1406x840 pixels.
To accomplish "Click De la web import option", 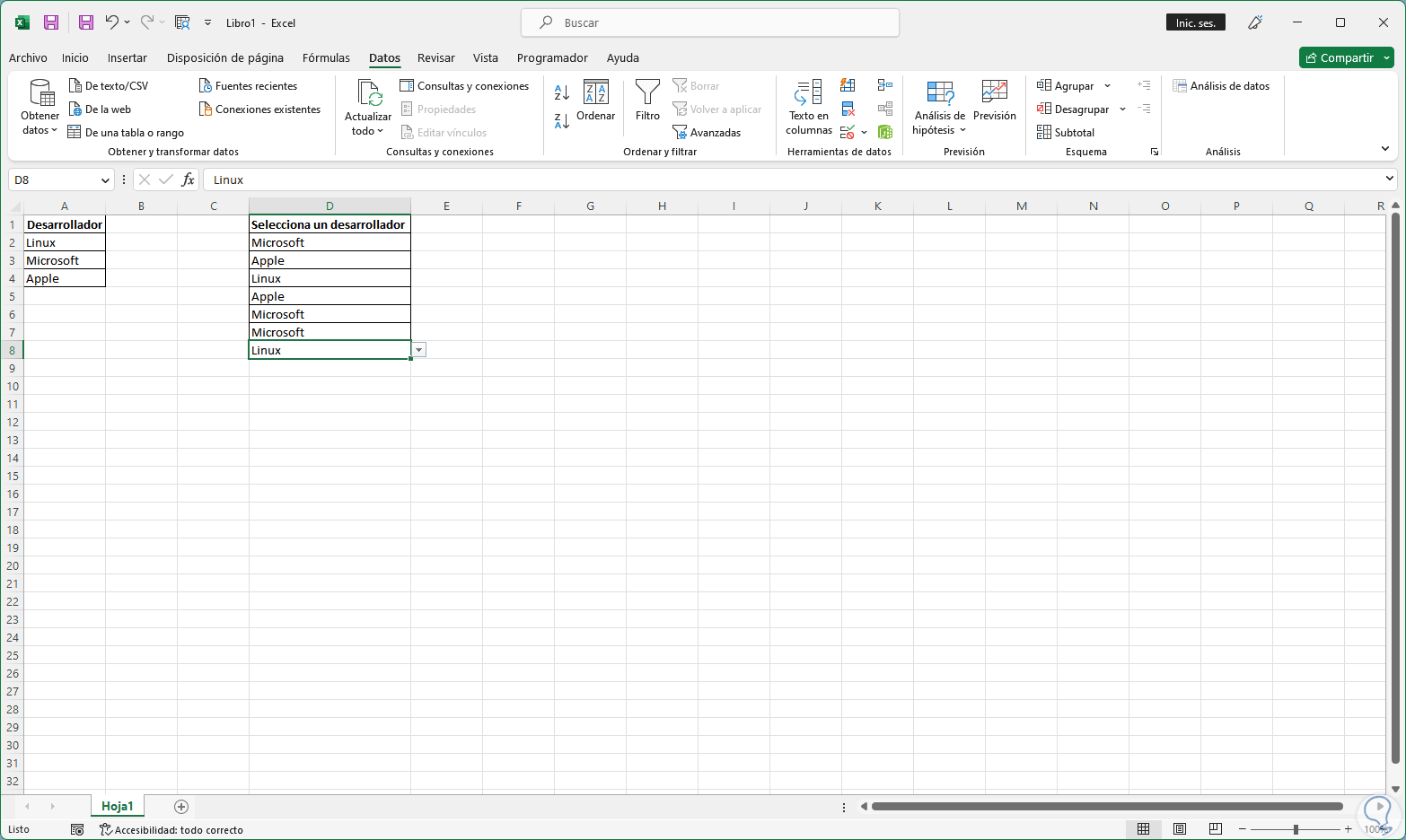I will [x=100, y=109].
